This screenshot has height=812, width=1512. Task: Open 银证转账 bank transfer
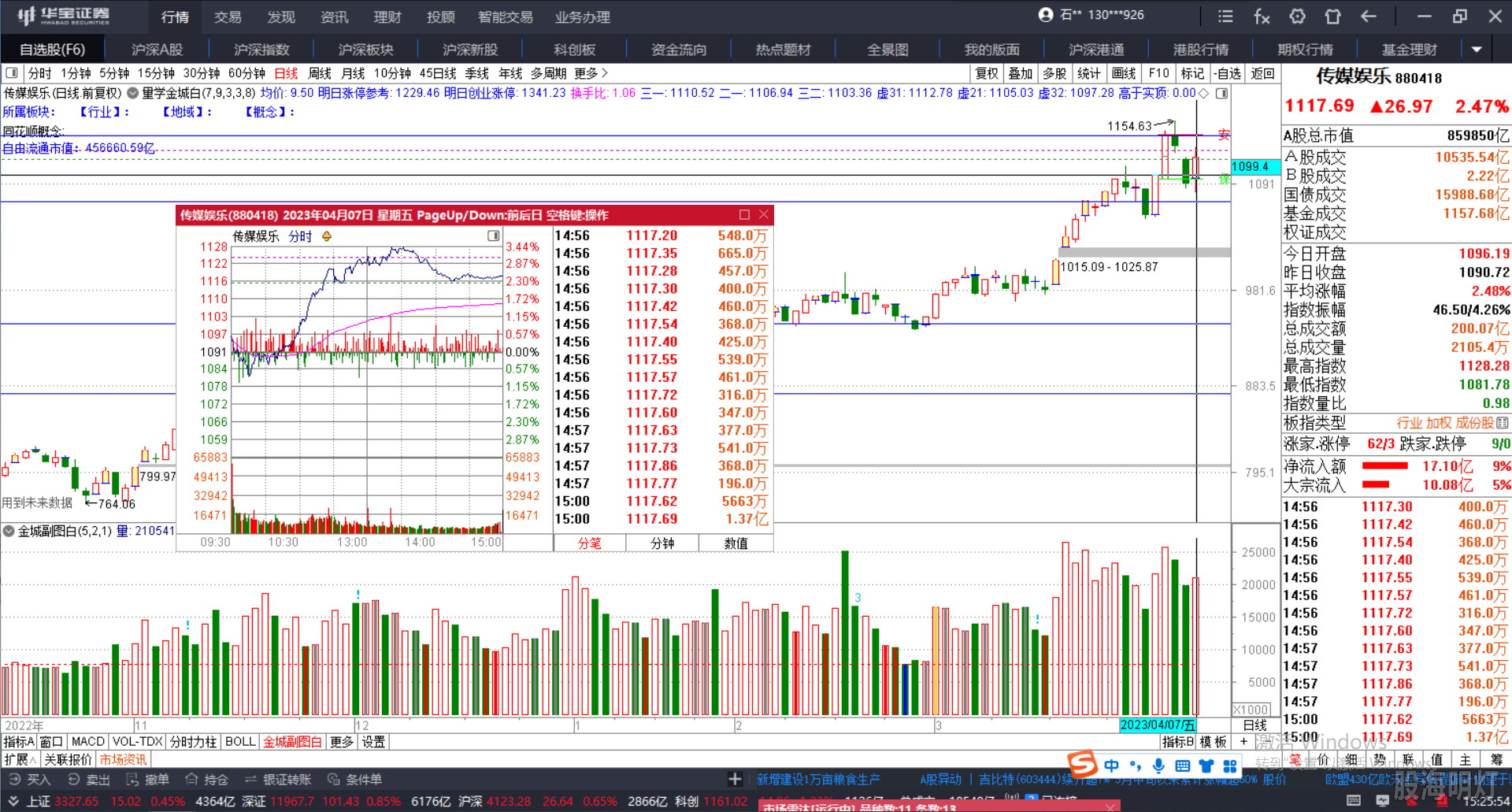[x=278, y=780]
